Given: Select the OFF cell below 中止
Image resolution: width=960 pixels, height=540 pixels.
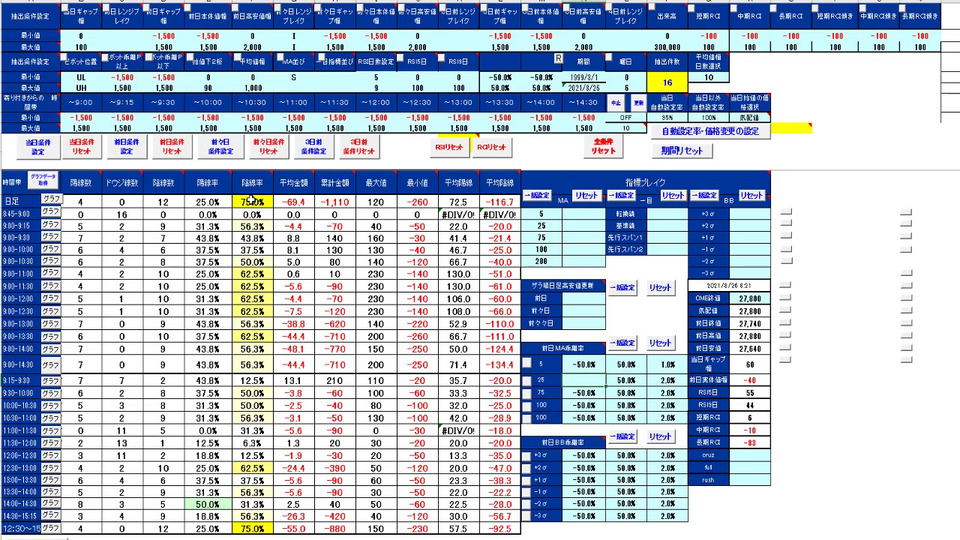Looking at the screenshot, I should click(626, 118).
